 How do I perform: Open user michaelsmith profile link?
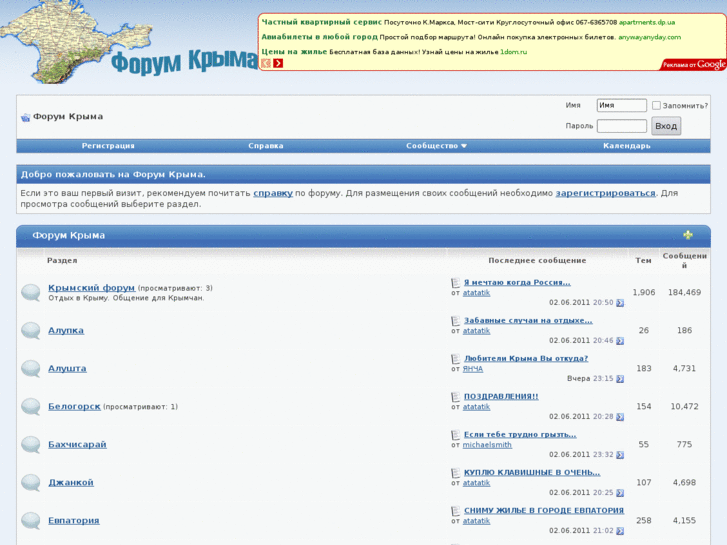(487, 445)
